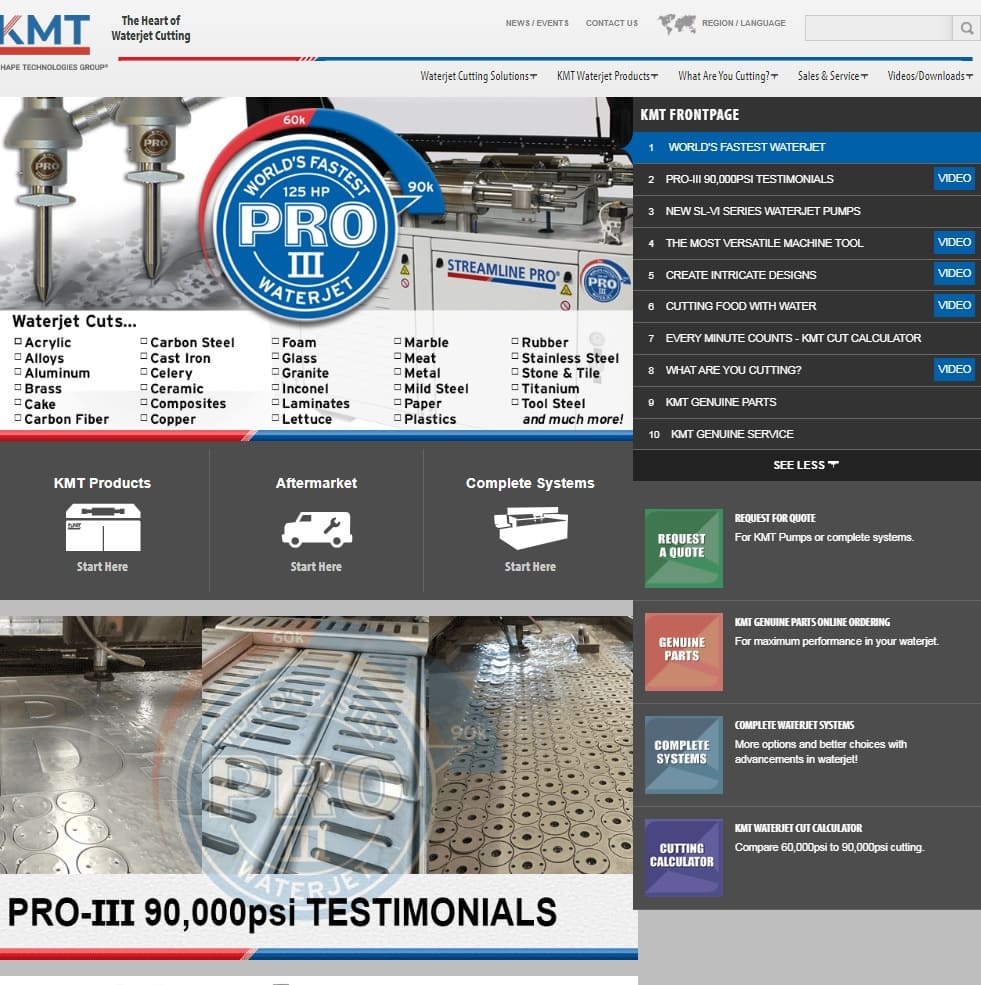Select Every Minute Counts - KMT Cut Calculator item
981x985 pixels.
[x=806, y=338]
